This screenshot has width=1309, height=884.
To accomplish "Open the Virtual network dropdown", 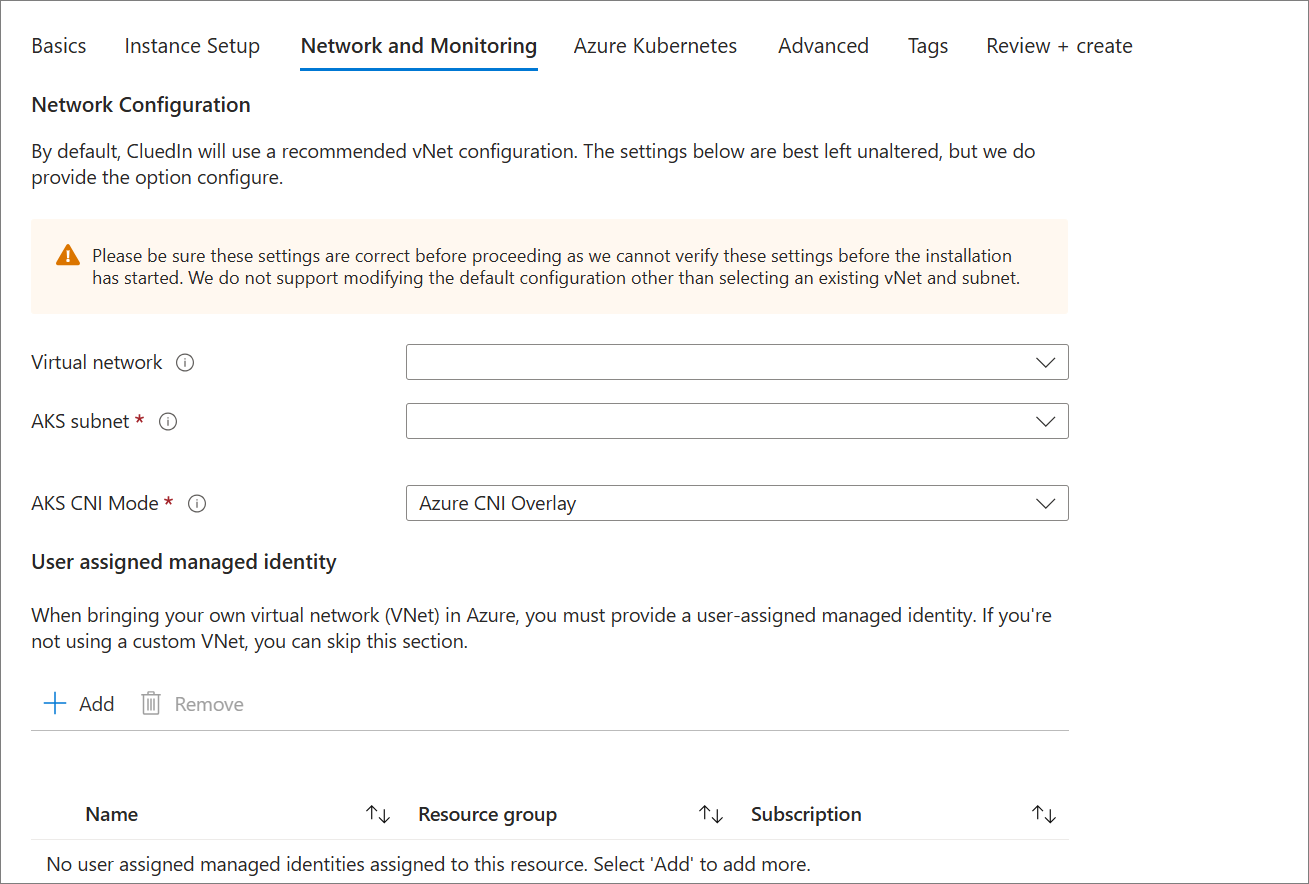I will pos(737,362).
